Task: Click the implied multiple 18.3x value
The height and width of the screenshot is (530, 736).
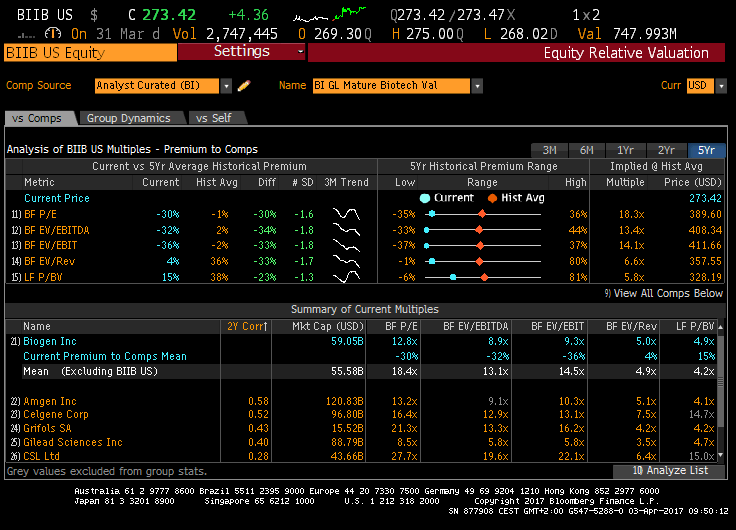Action: click(x=631, y=214)
